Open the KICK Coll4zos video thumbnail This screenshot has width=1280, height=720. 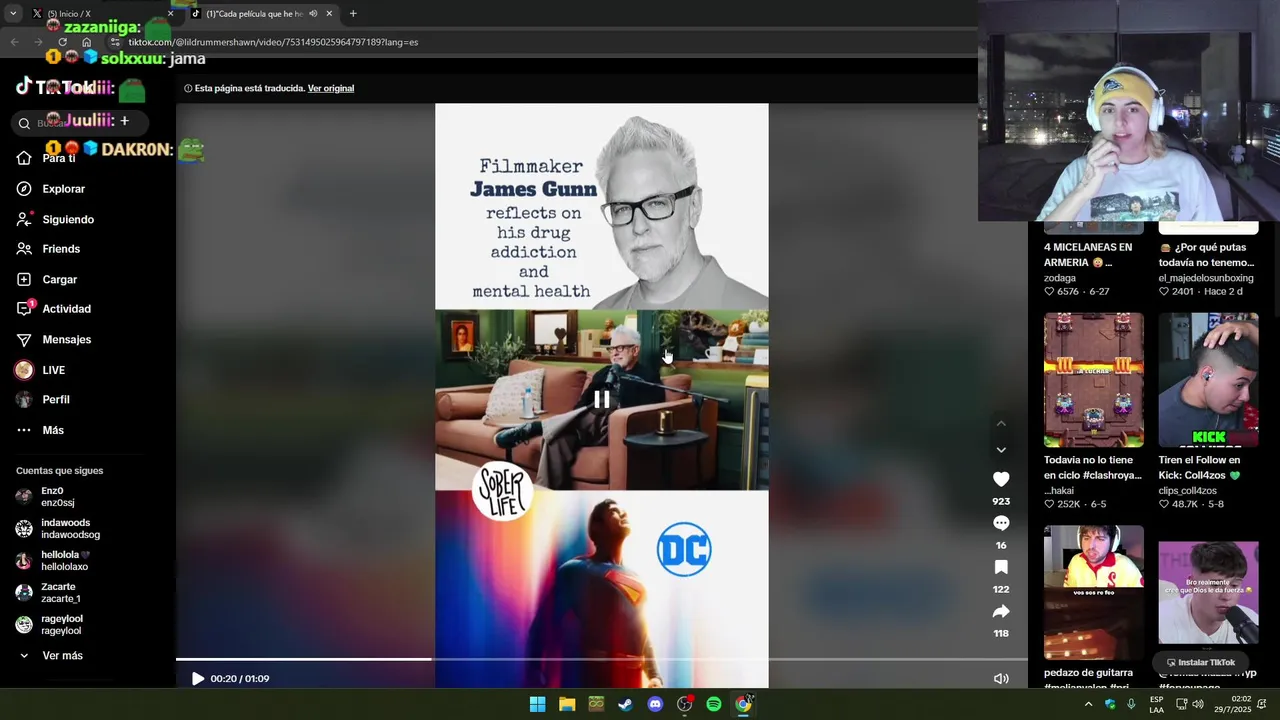click(1208, 380)
